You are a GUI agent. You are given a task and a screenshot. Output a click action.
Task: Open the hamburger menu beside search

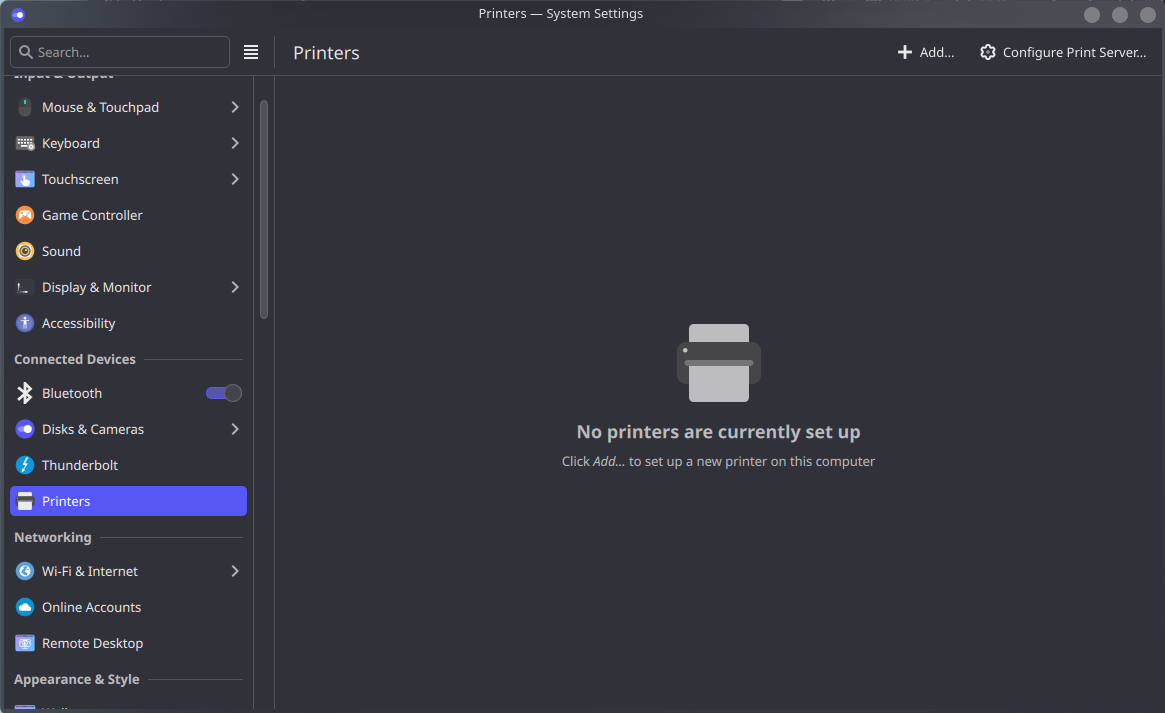tap(251, 52)
